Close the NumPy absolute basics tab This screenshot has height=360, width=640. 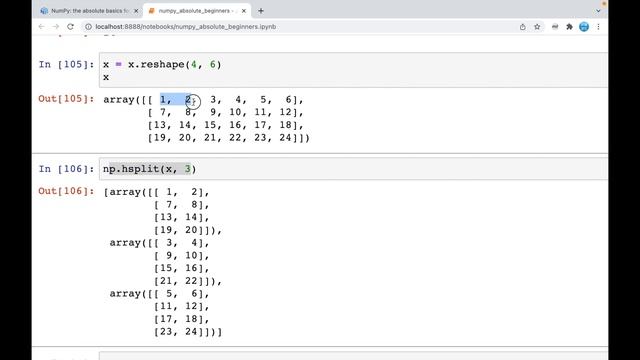136,11
